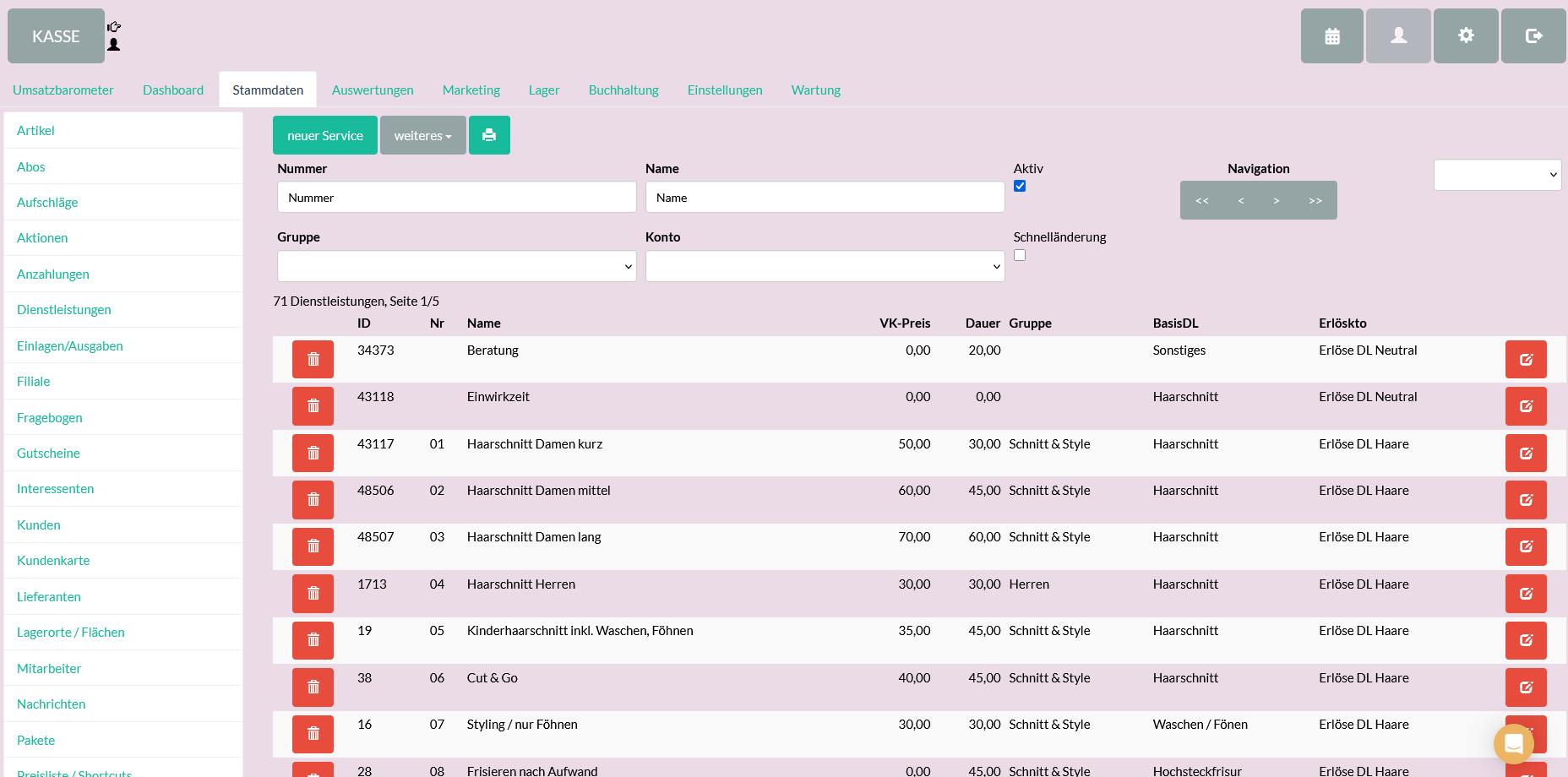The image size is (1568, 777).
Task: Go to last page with >> button
Action: [1315, 201]
